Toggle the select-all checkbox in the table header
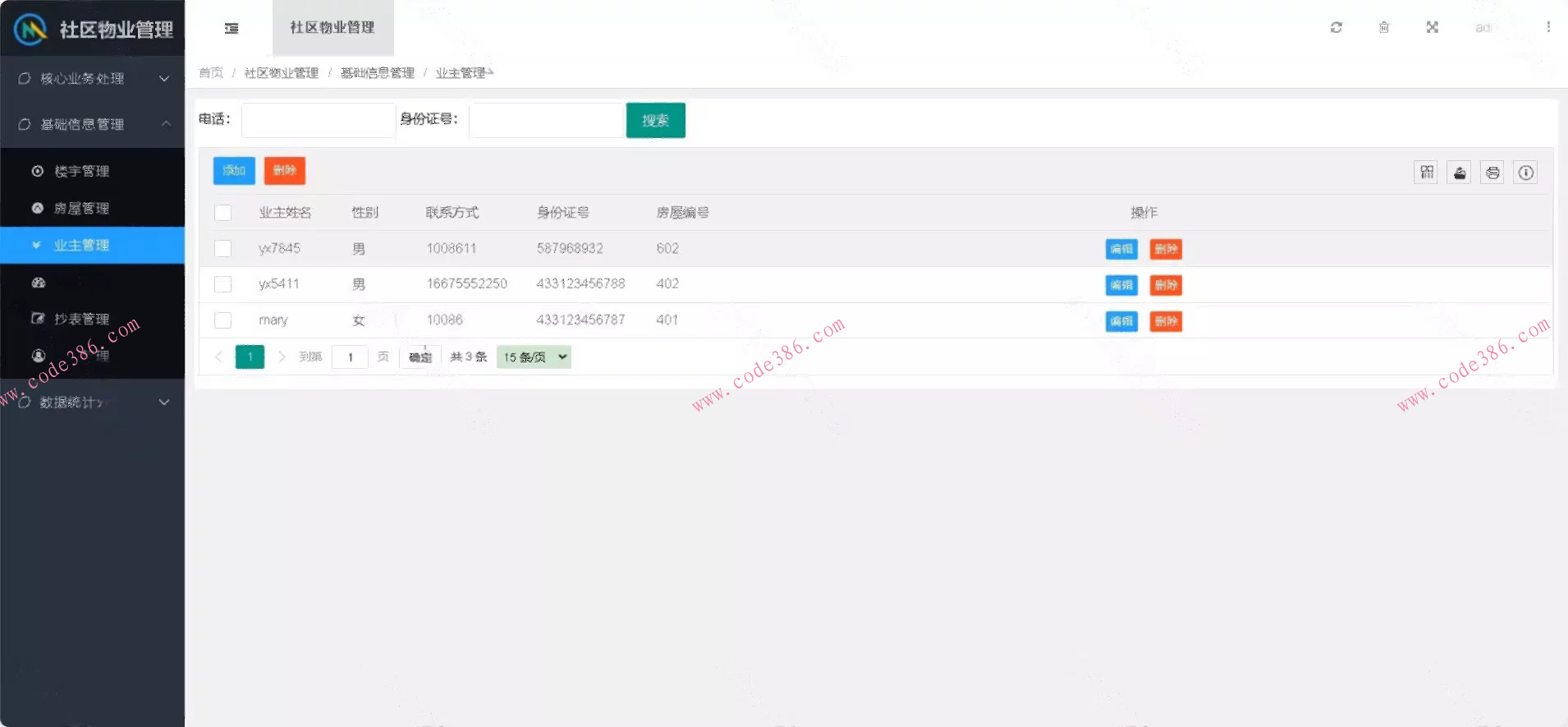Viewport: 1568px width, 727px height. 222,213
